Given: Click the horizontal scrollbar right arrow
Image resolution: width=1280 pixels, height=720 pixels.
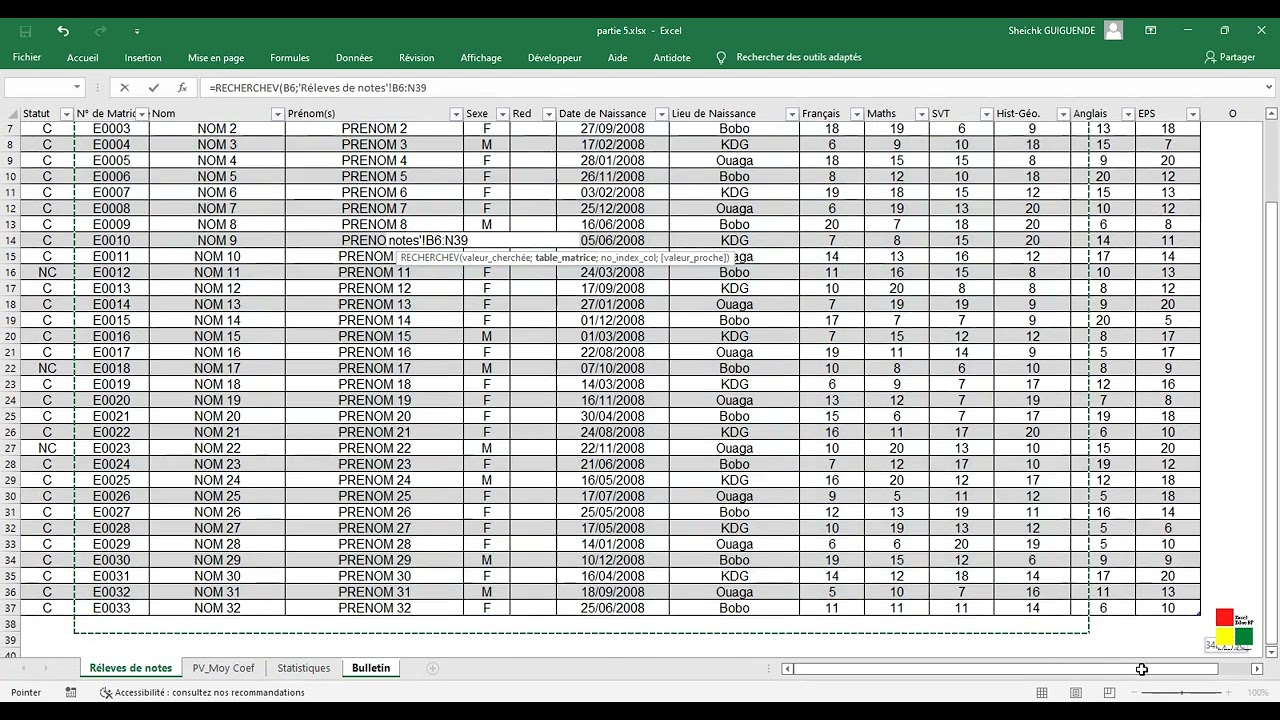Looking at the screenshot, I should (x=1257, y=669).
